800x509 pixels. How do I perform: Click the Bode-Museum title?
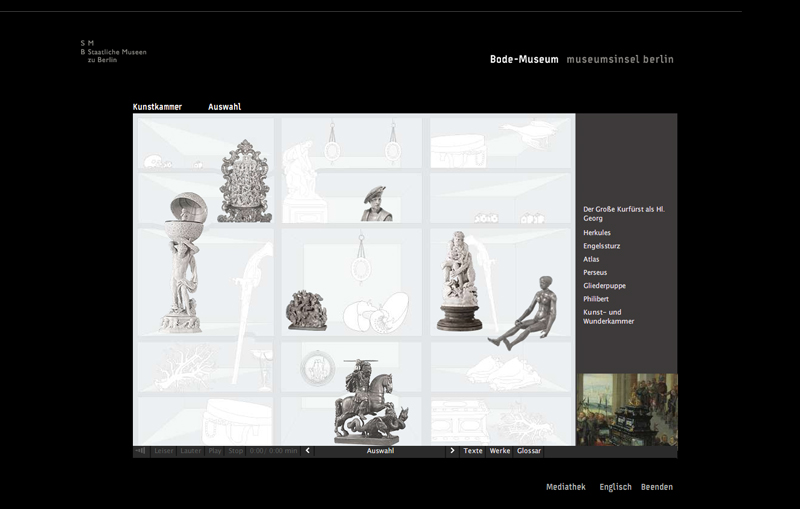(524, 59)
